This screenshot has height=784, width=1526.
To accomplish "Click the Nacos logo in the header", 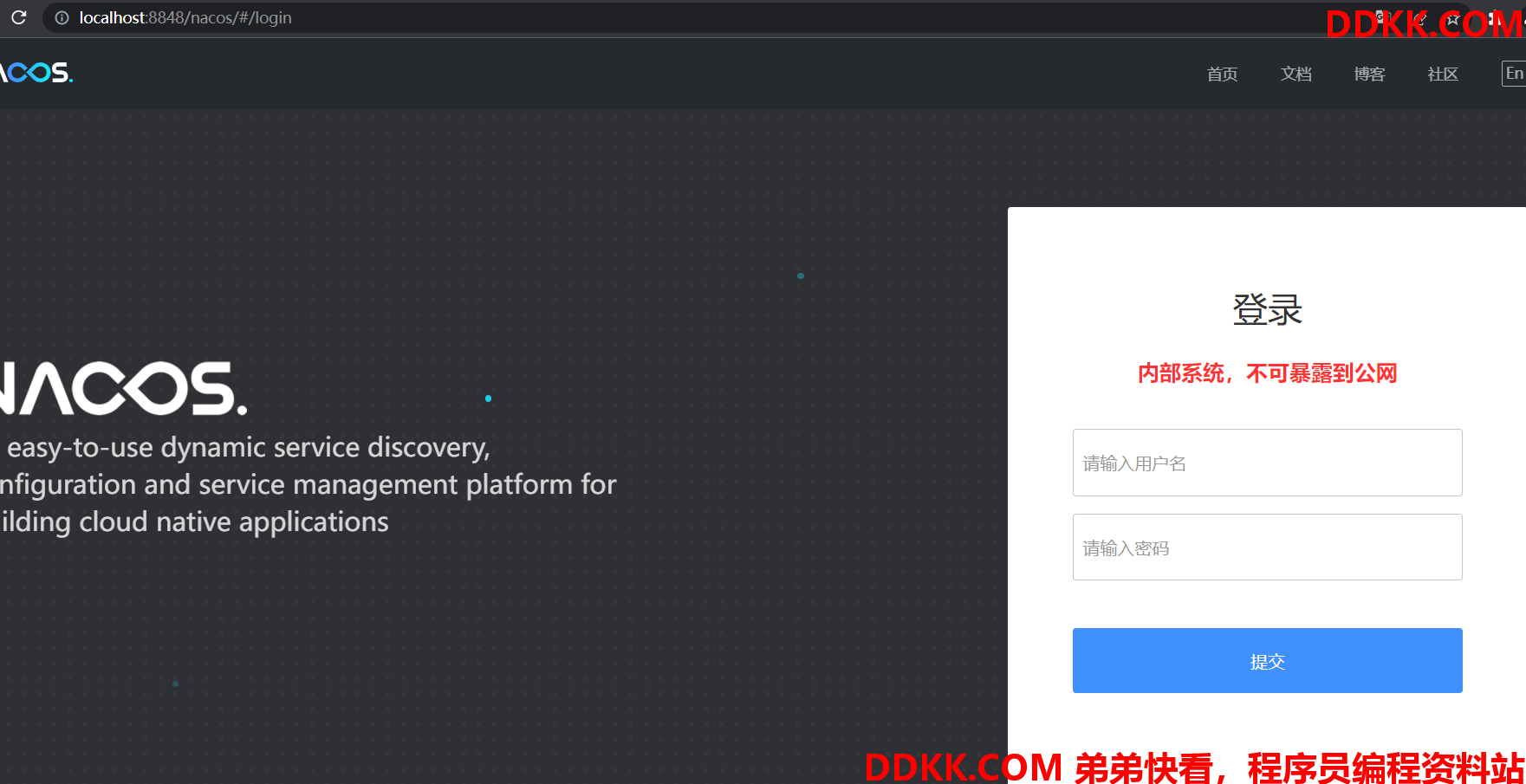I will (36, 72).
